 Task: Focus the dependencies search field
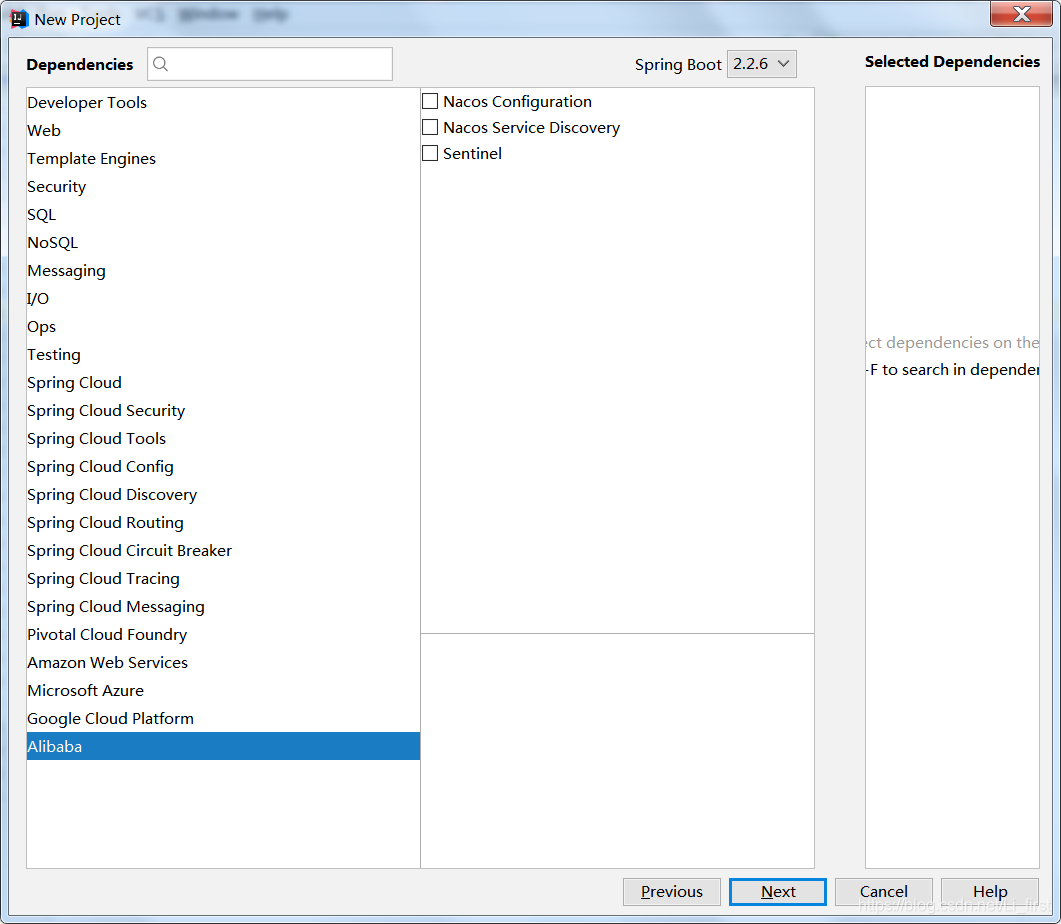coord(270,64)
